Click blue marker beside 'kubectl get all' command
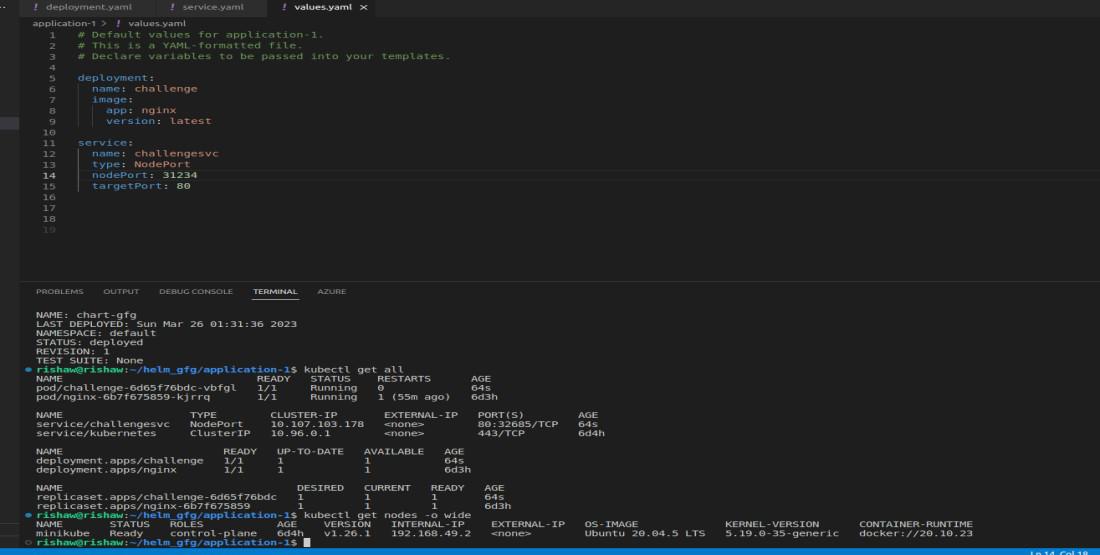1100x555 pixels. 27,370
